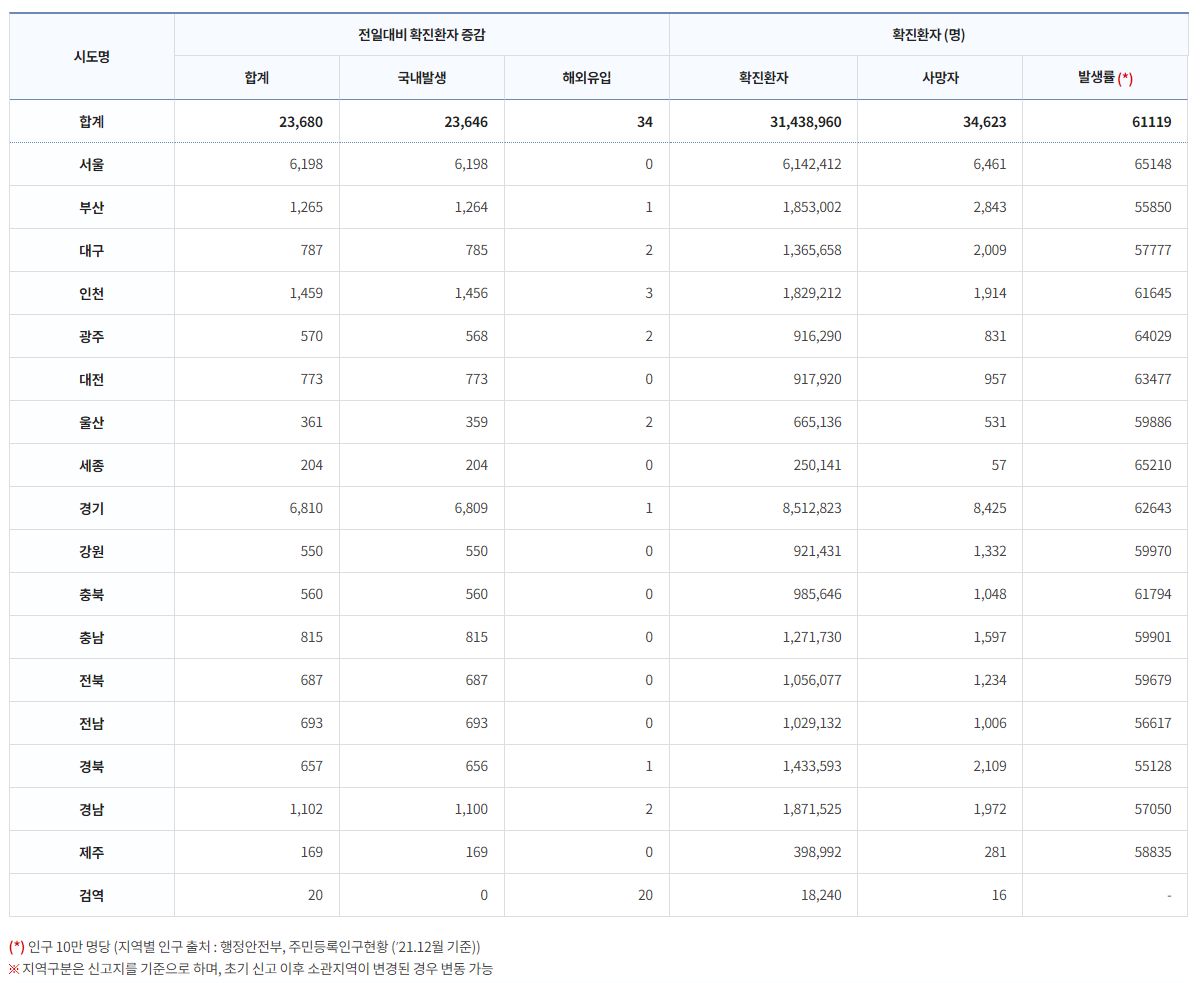Image resolution: width=1203 pixels, height=983 pixels.
Task: Click the 강원 row label
Action: click(x=92, y=551)
